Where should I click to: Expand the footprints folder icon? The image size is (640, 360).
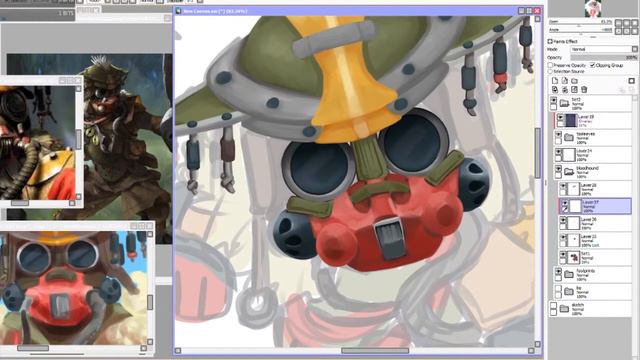tap(569, 275)
